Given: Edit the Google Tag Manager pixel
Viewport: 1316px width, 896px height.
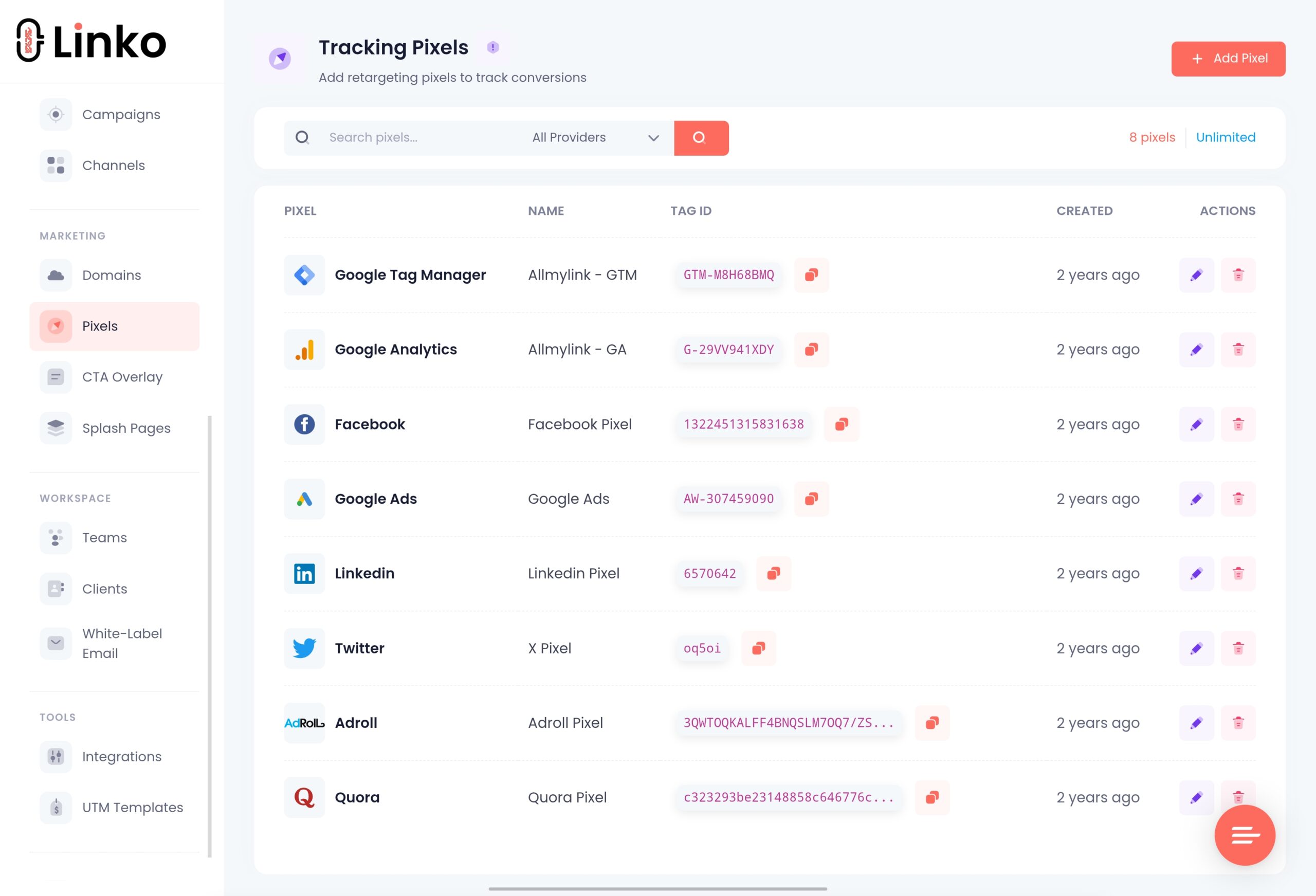Looking at the screenshot, I should pyautogui.click(x=1197, y=275).
